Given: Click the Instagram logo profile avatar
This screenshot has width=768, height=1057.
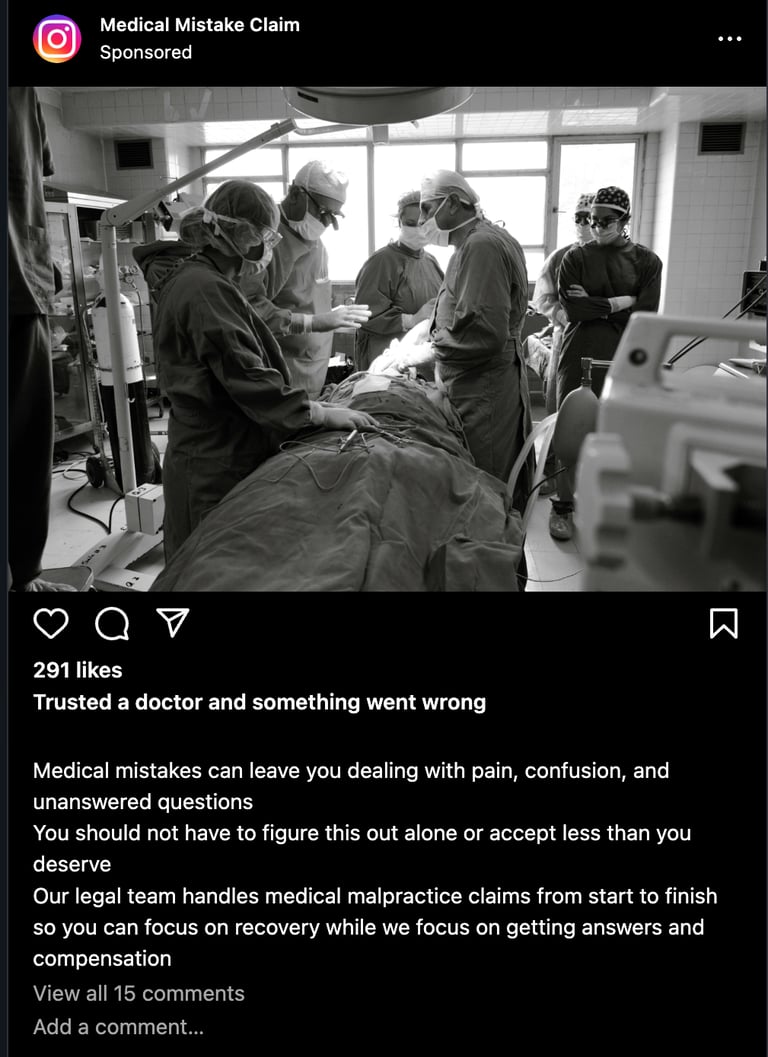Looking at the screenshot, I should pyautogui.click(x=57, y=38).
